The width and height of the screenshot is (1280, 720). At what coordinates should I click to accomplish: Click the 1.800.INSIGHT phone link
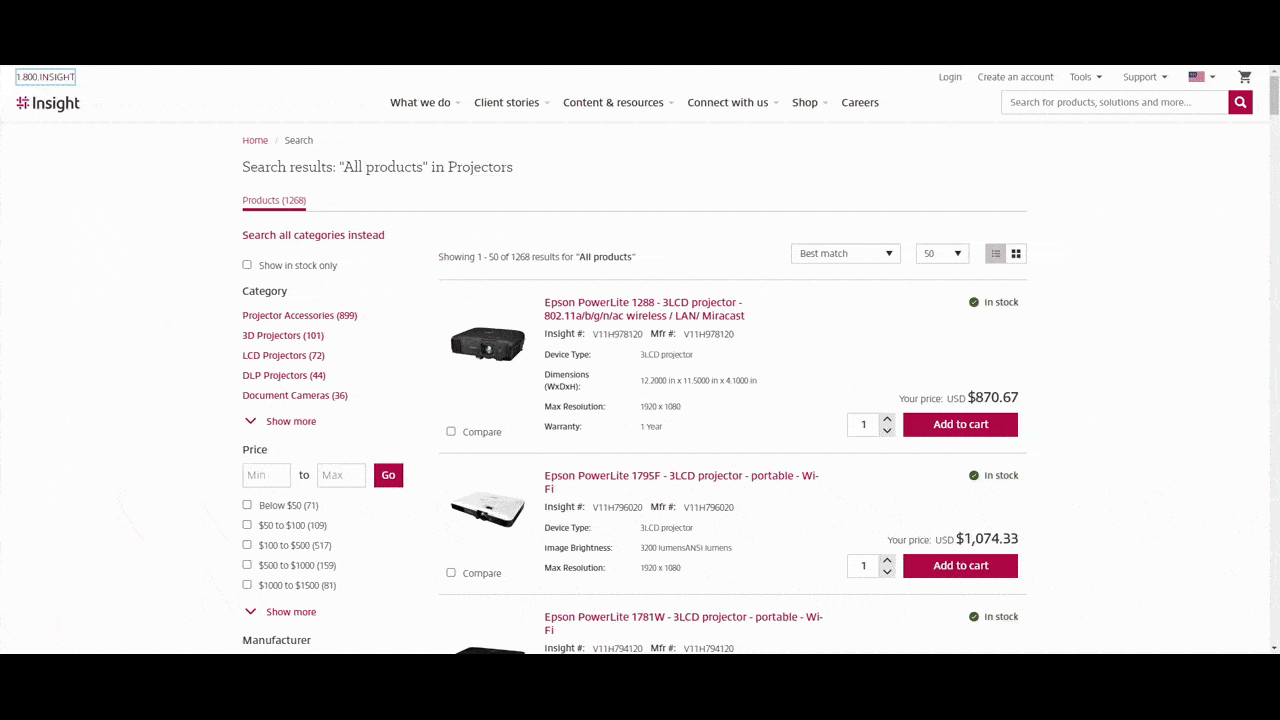(45, 77)
